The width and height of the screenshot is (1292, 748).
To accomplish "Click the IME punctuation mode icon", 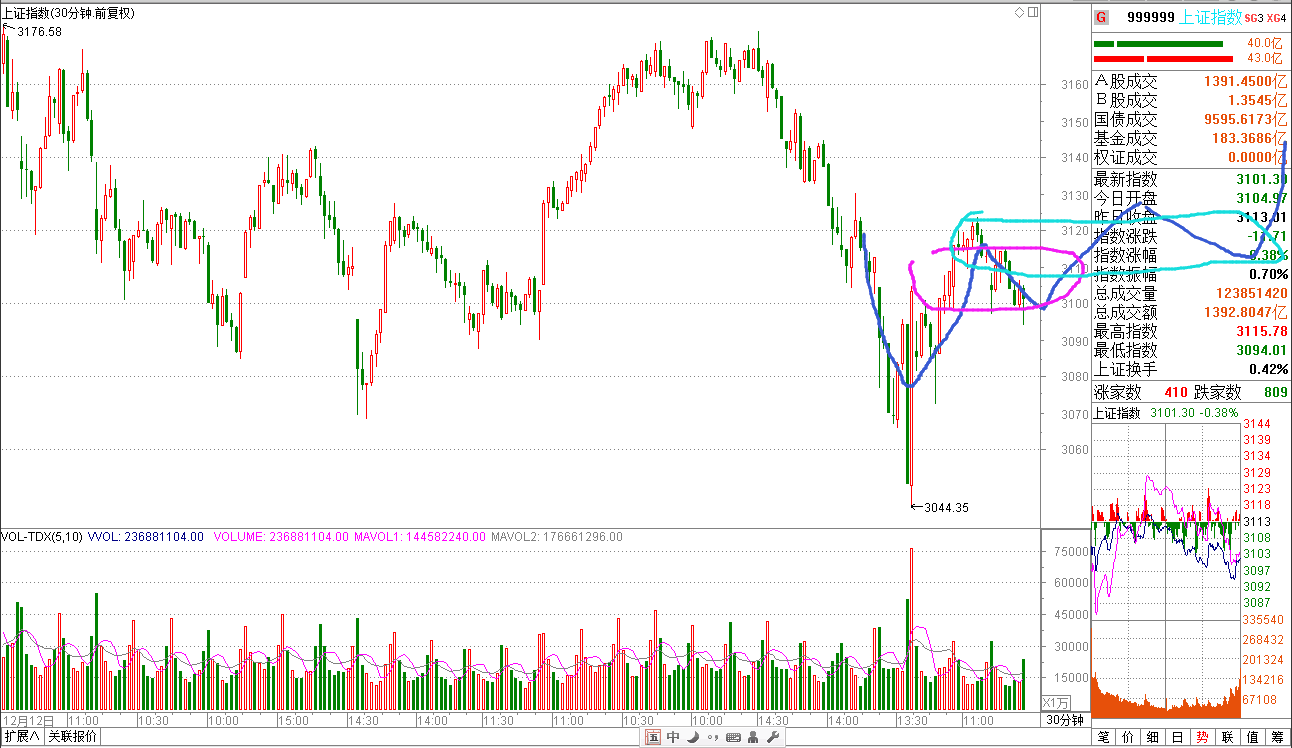I will 712,738.
